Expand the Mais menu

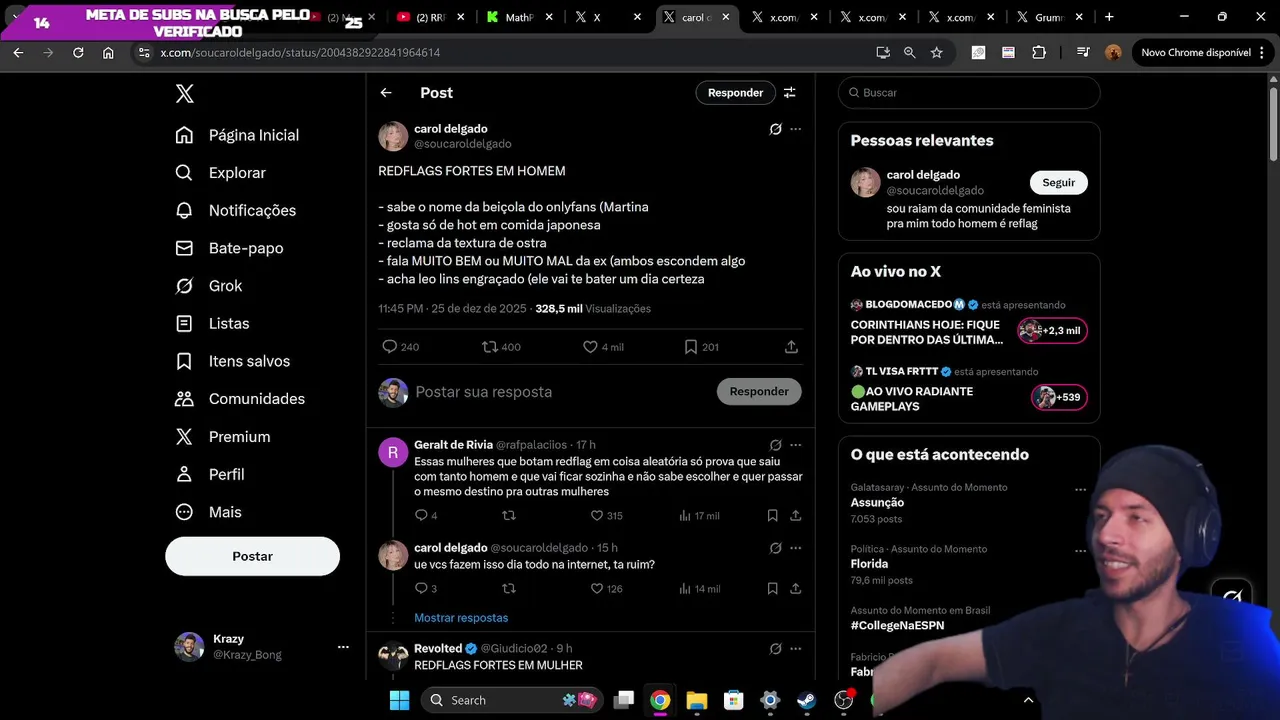[x=208, y=512]
